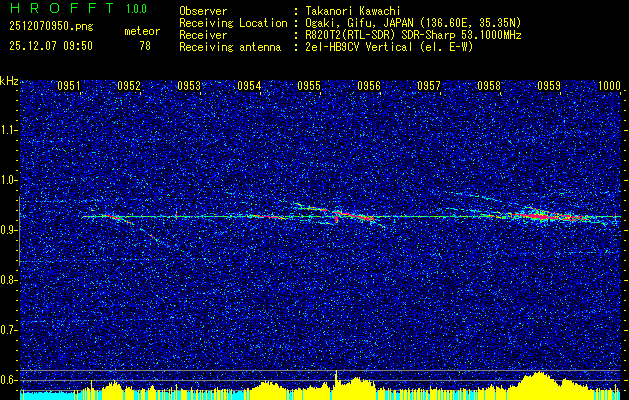Click the 0951 time marker
The height and width of the screenshot is (400, 629).
(69, 86)
